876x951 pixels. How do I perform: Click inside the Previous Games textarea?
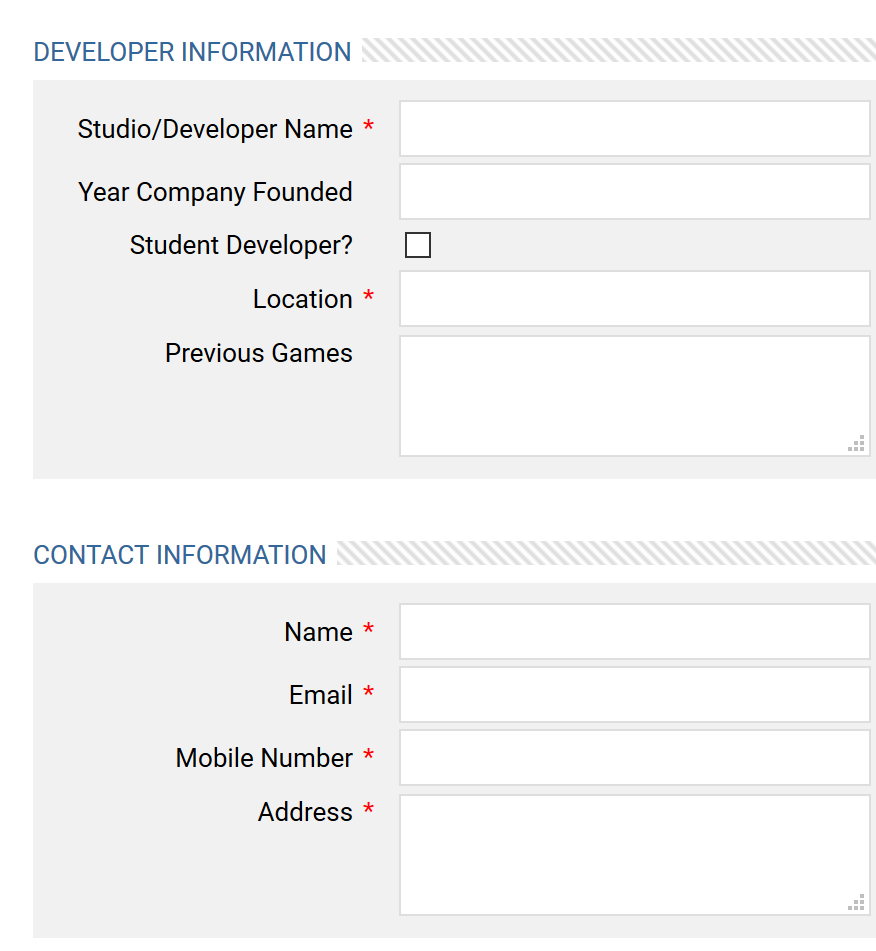click(635, 396)
